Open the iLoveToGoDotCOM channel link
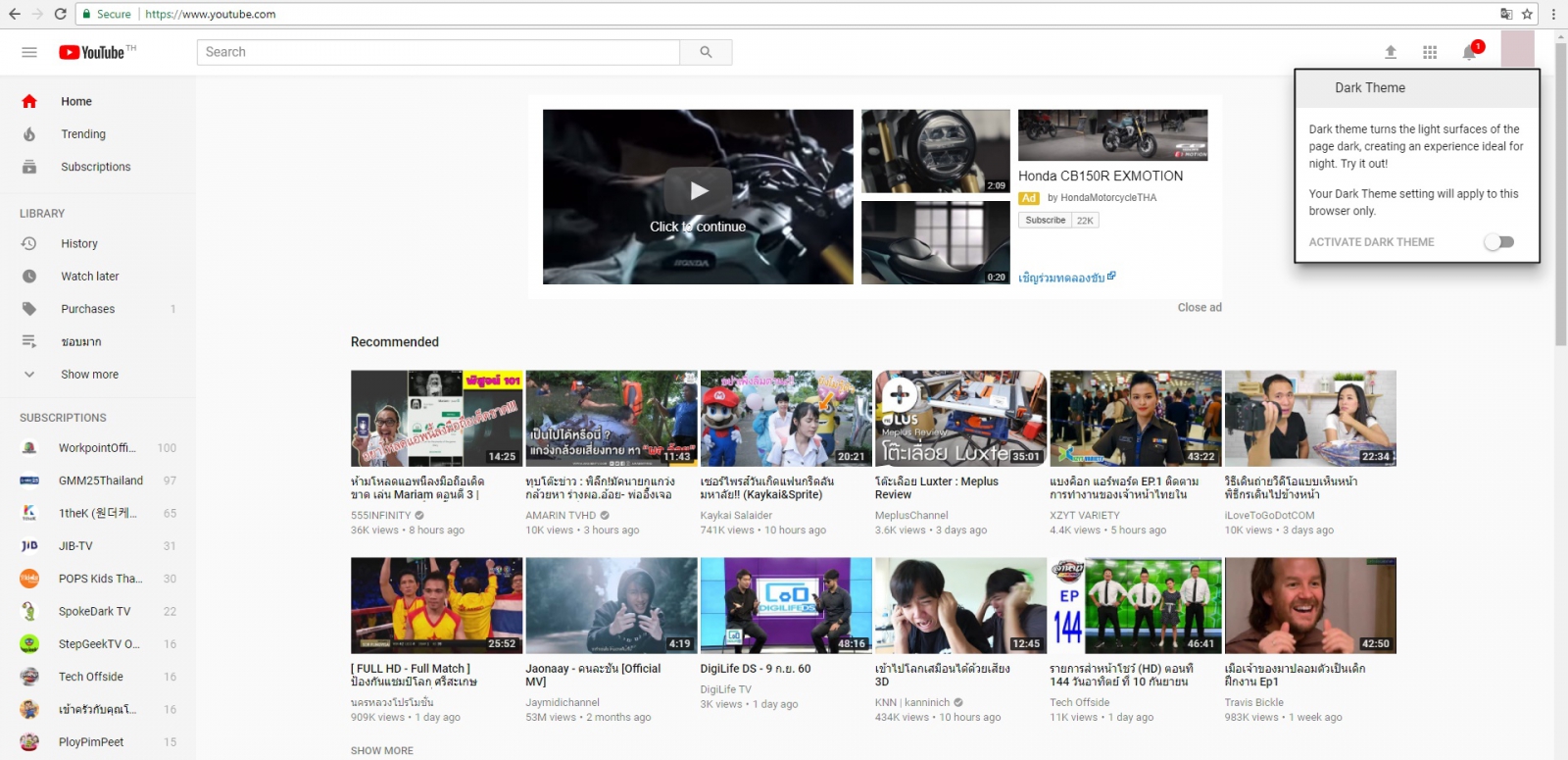This screenshot has height=760, width=1568. click(x=1270, y=516)
